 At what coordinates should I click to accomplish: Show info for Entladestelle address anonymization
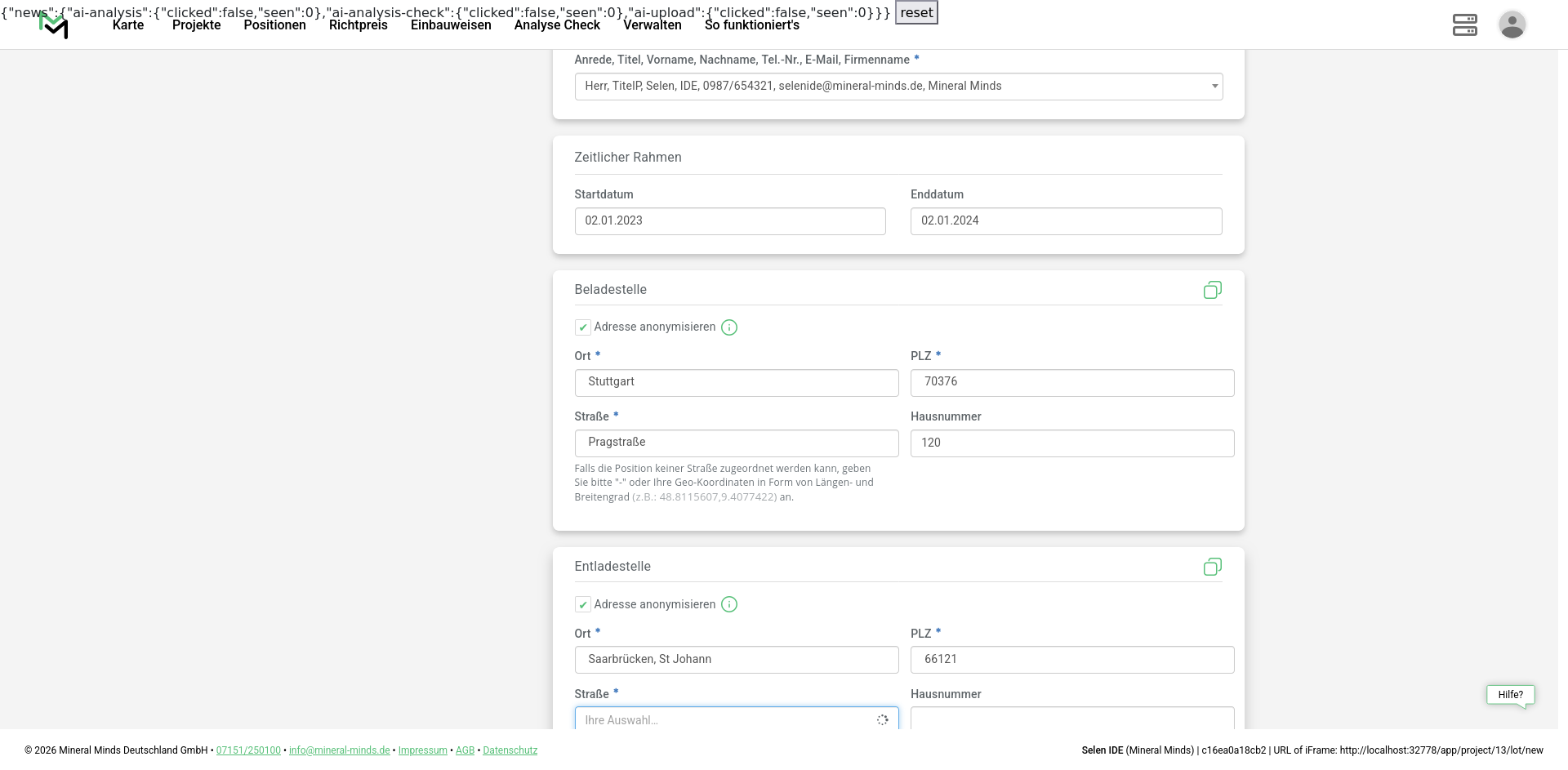pyautogui.click(x=729, y=604)
